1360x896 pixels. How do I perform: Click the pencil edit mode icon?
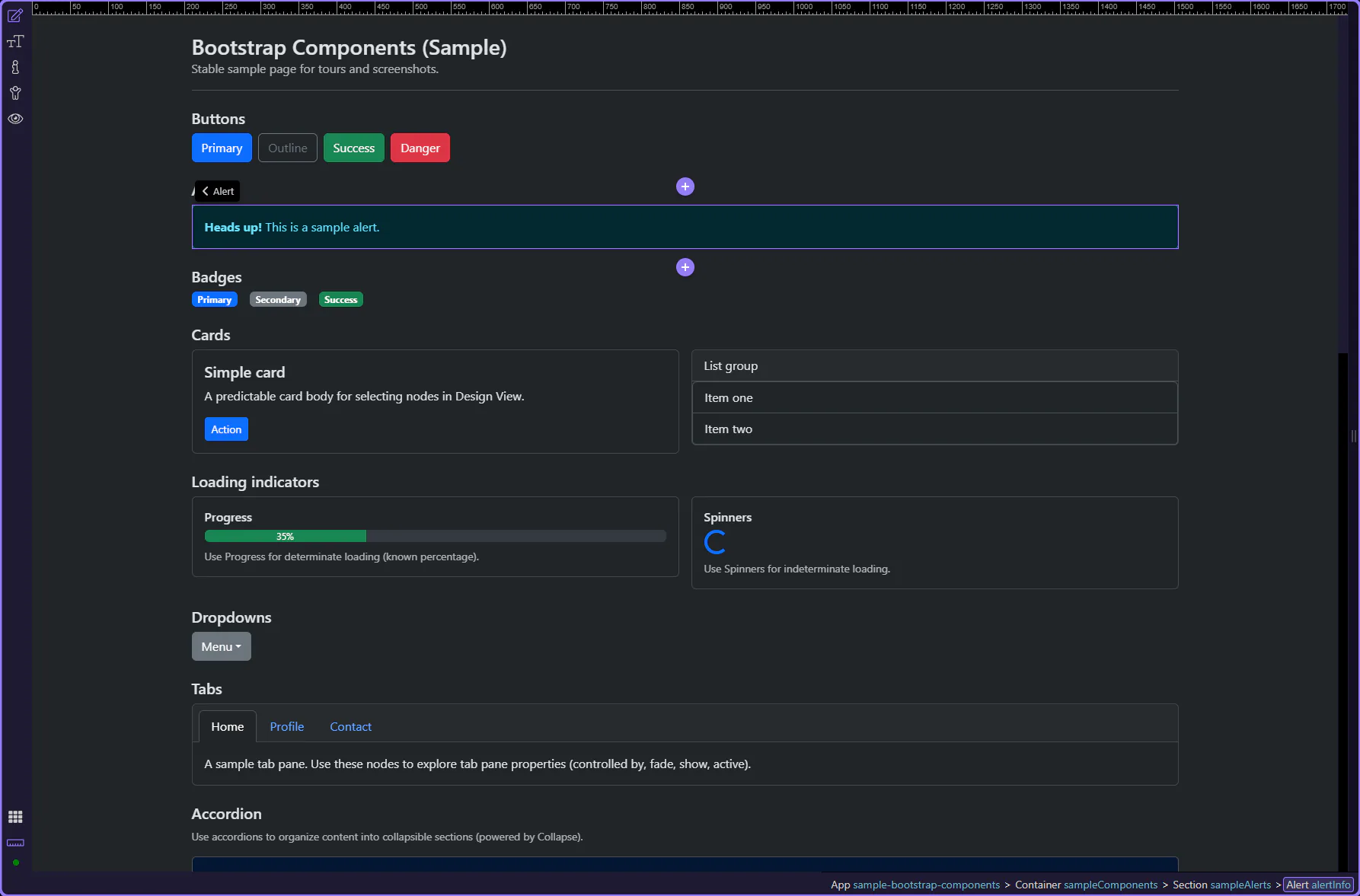[15, 16]
